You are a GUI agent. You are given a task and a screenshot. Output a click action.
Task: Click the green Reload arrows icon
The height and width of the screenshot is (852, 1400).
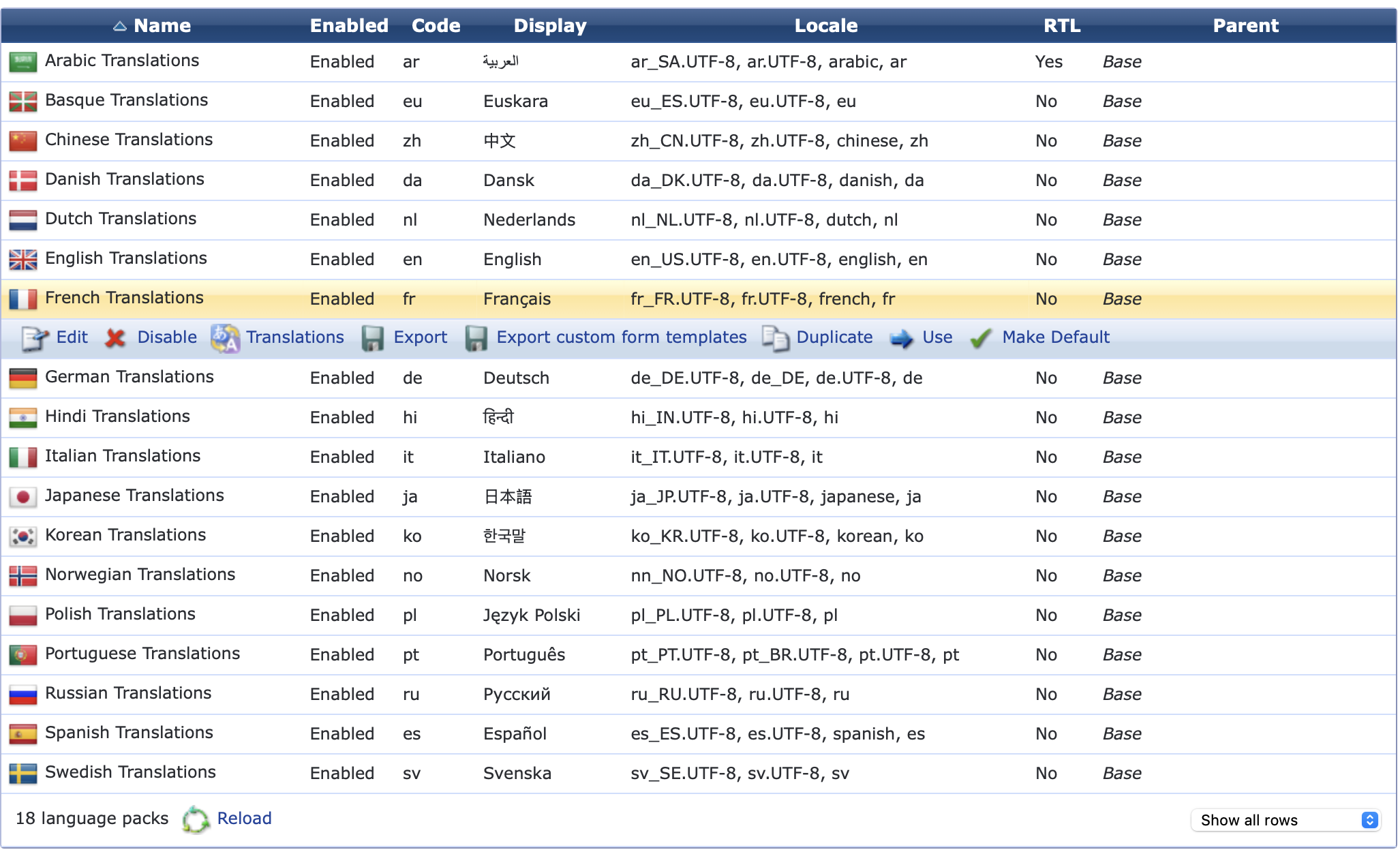[x=196, y=819]
